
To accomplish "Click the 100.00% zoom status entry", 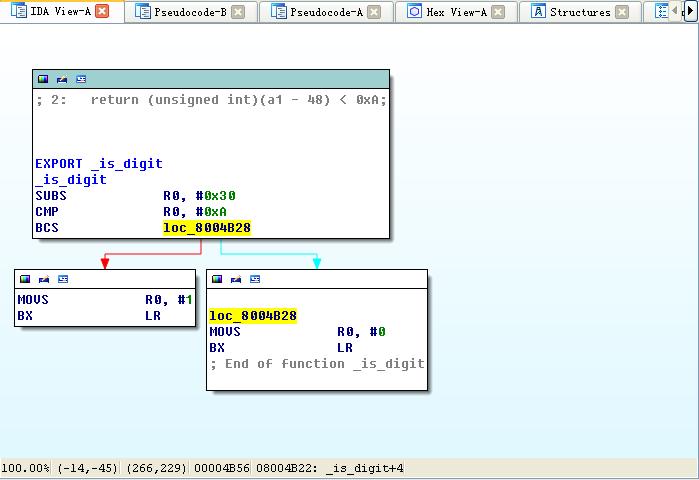I will coord(25,468).
